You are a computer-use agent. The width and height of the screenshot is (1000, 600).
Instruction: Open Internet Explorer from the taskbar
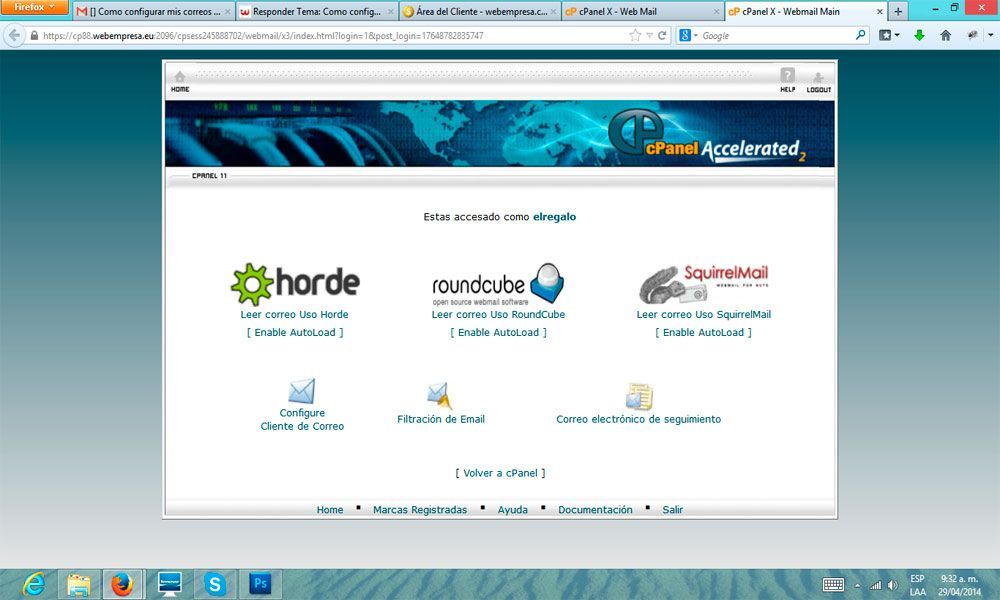(x=34, y=584)
